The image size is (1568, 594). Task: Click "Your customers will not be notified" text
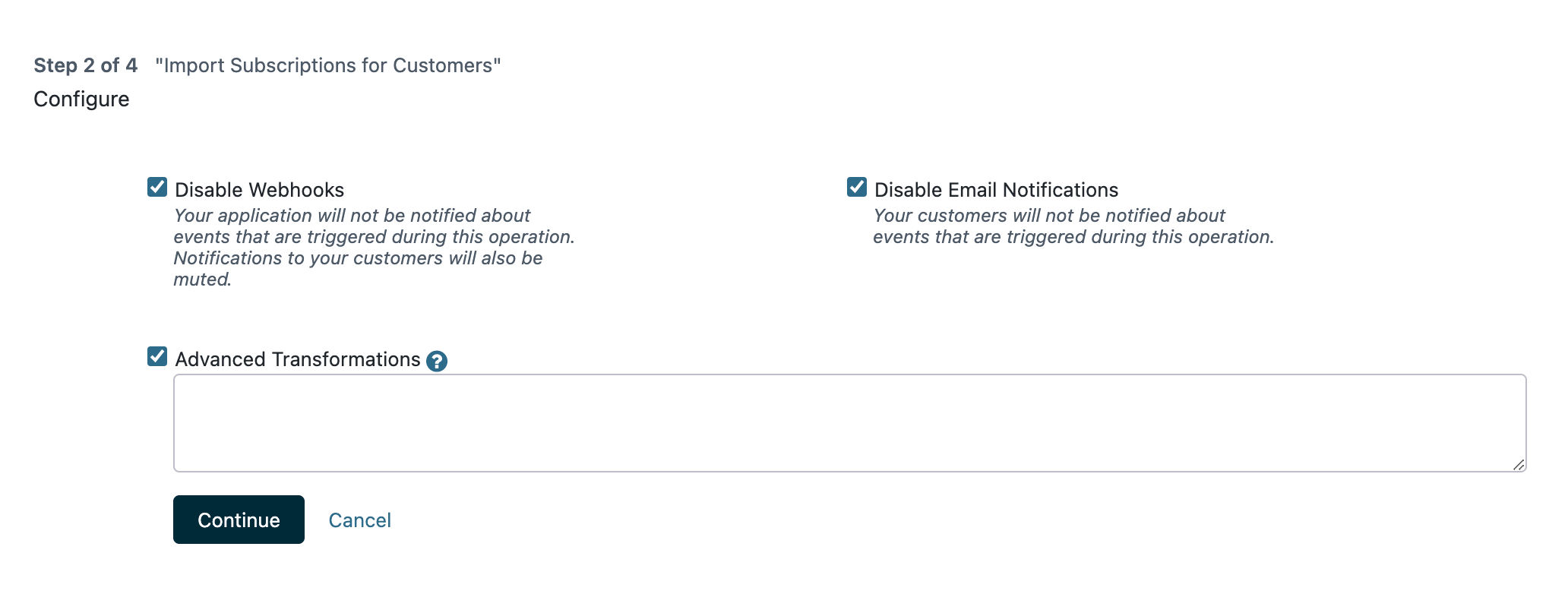pyautogui.click(x=1049, y=216)
